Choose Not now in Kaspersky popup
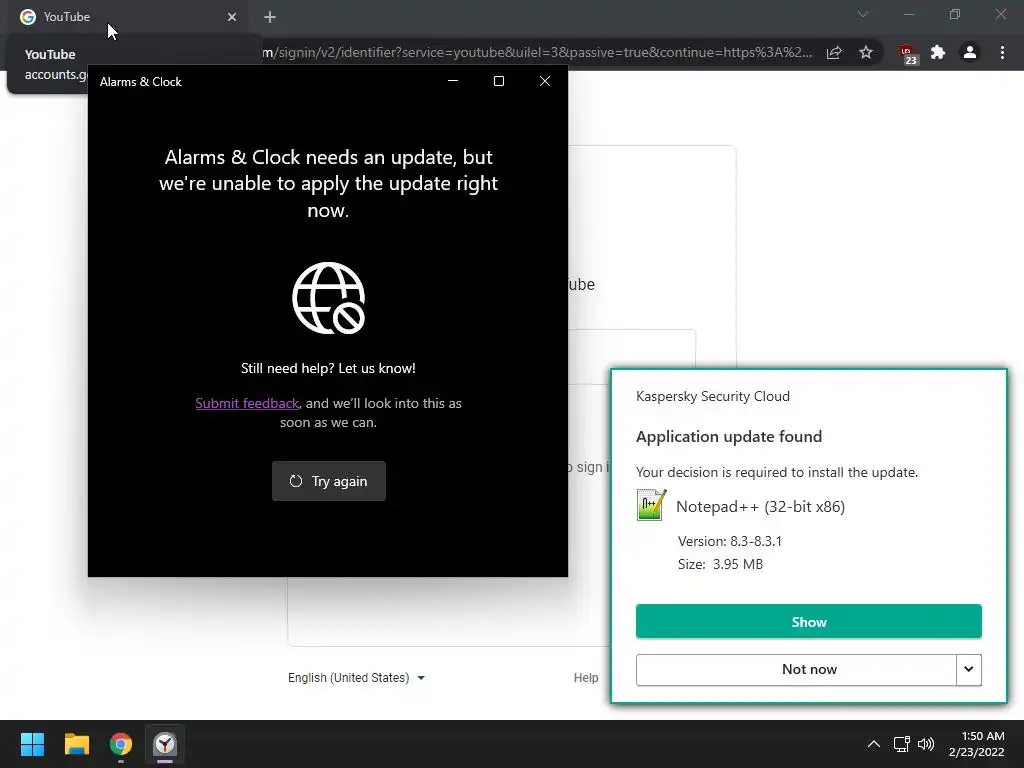Image resolution: width=1024 pixels, height=768 pixels. [x=796, y=669]
